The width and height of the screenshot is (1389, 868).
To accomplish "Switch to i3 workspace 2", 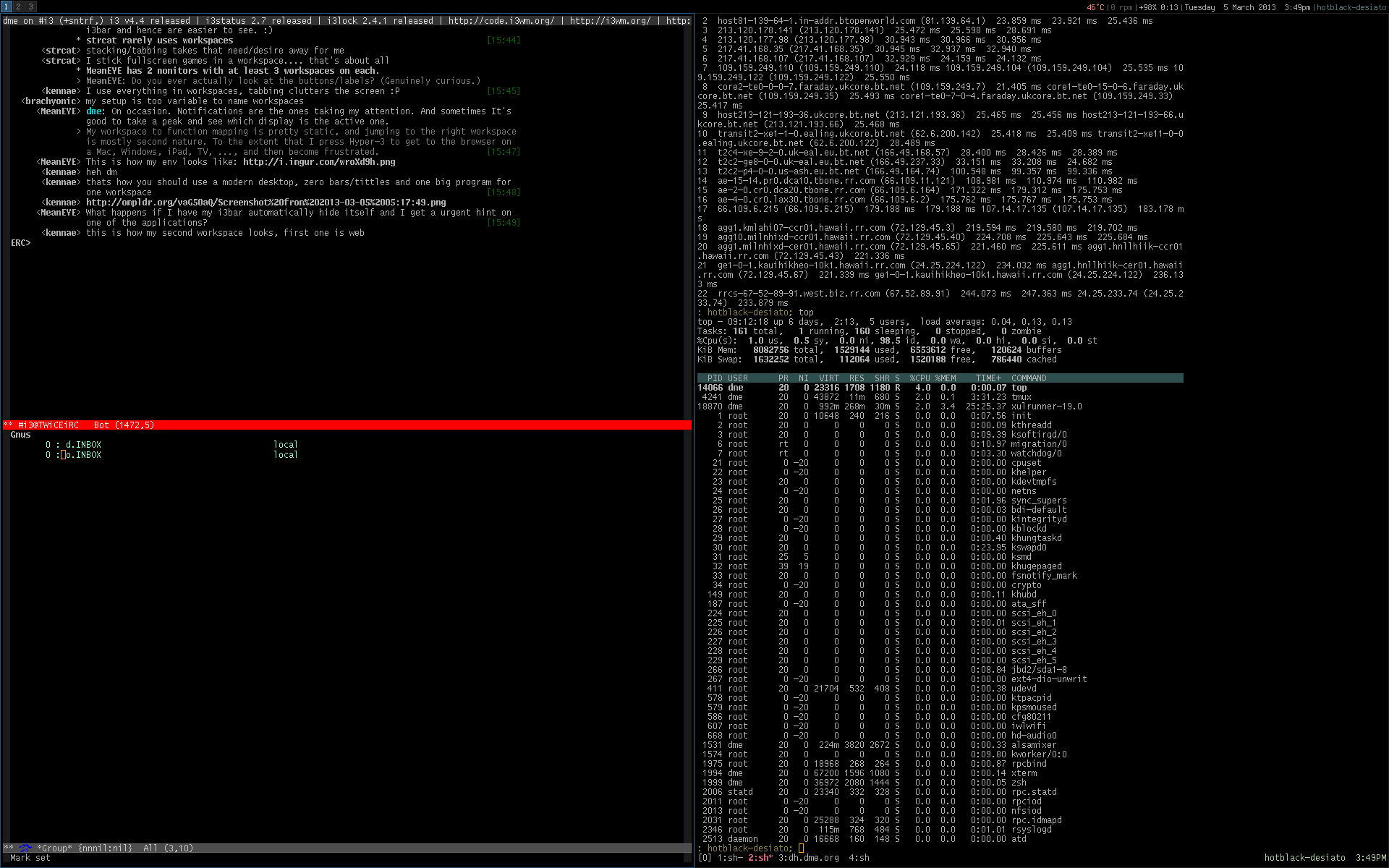I will pos(18,7).
